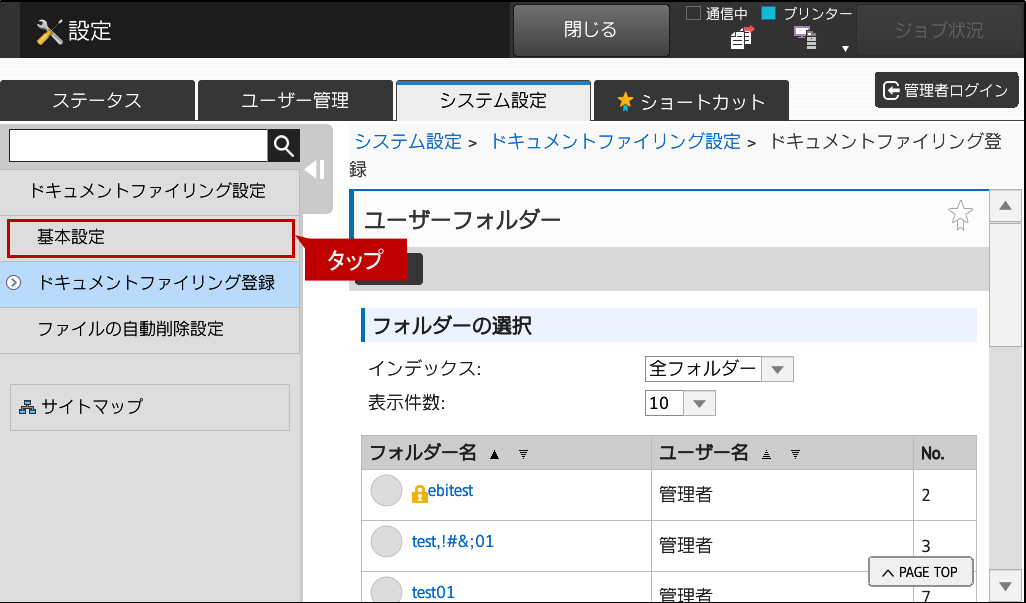The height and width of the screenshot is (603, 1026).
Task: Collapse the left sidebar panel arrow
Action: click(x=315, y=169)
